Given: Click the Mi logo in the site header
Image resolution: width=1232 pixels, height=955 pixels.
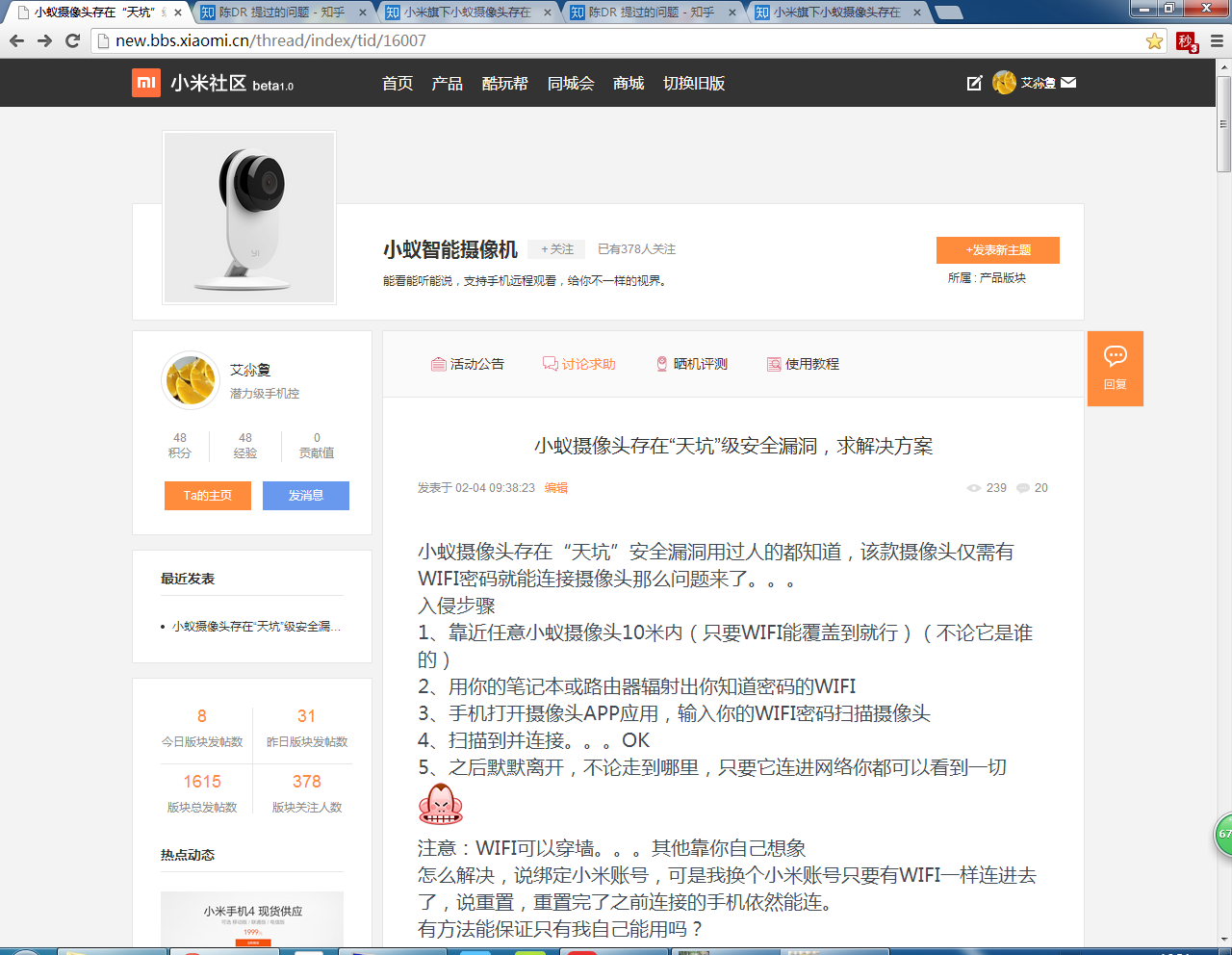Looking at the screenshot, I should click(x=145, y=83).
